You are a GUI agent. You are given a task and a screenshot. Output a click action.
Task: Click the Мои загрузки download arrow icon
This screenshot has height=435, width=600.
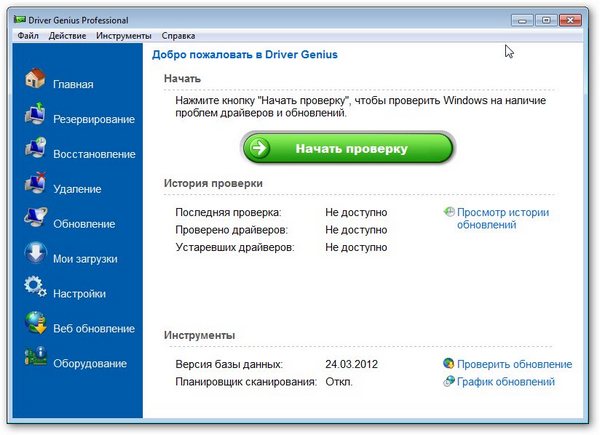click(34, 254)
